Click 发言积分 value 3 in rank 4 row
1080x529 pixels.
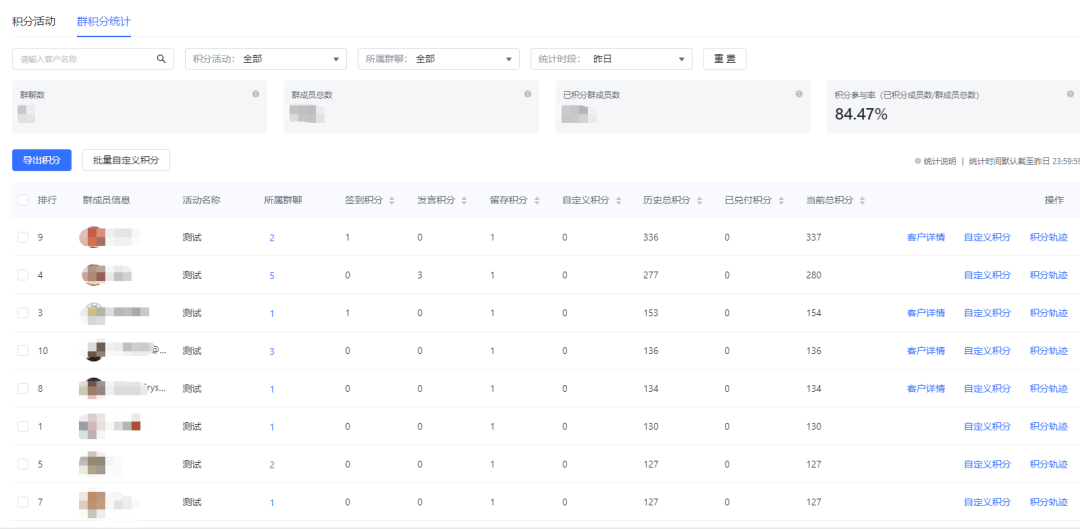point(420,275)
